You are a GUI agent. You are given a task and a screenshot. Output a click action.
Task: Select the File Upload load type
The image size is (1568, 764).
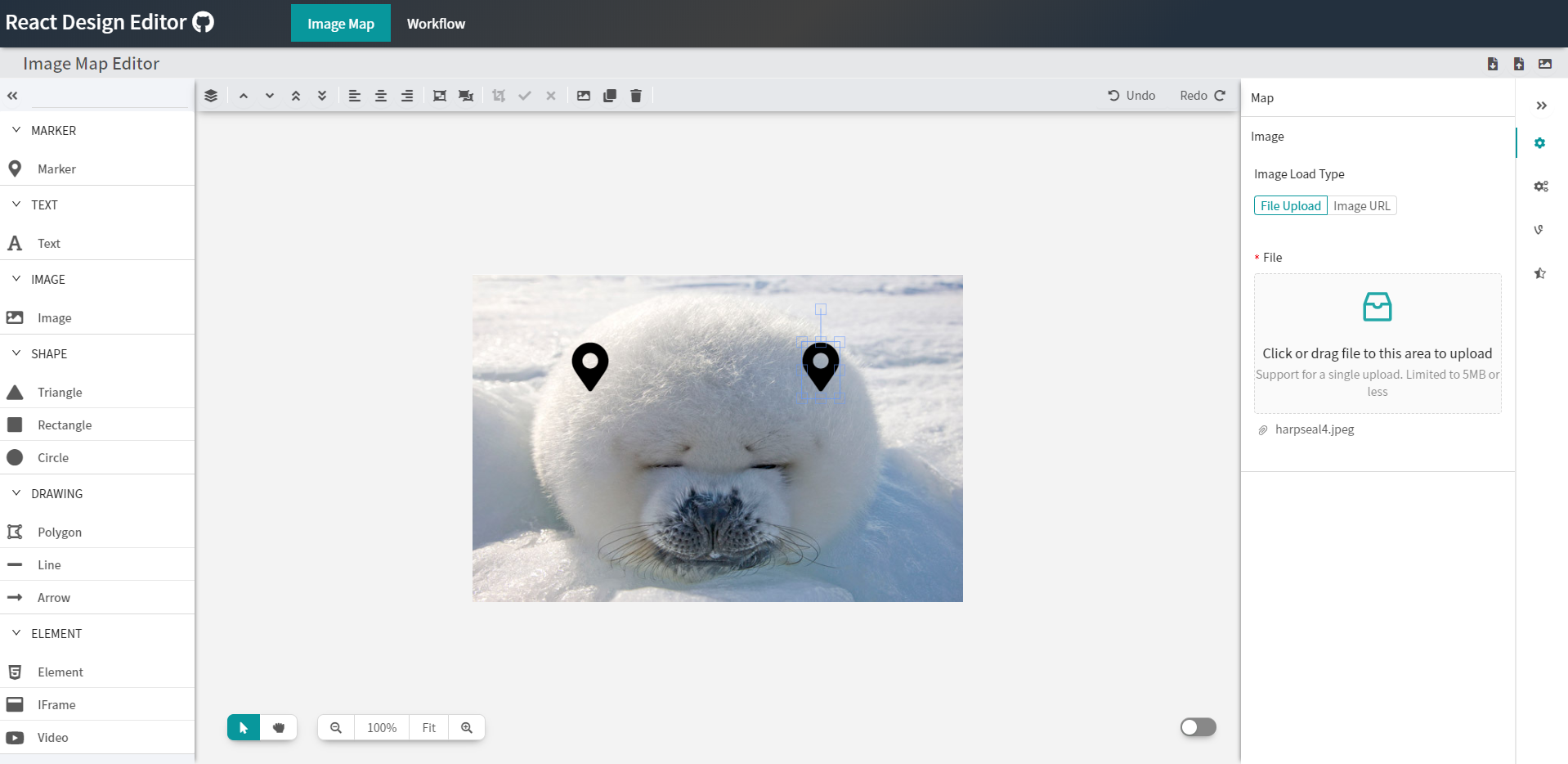coord(1290,206)
